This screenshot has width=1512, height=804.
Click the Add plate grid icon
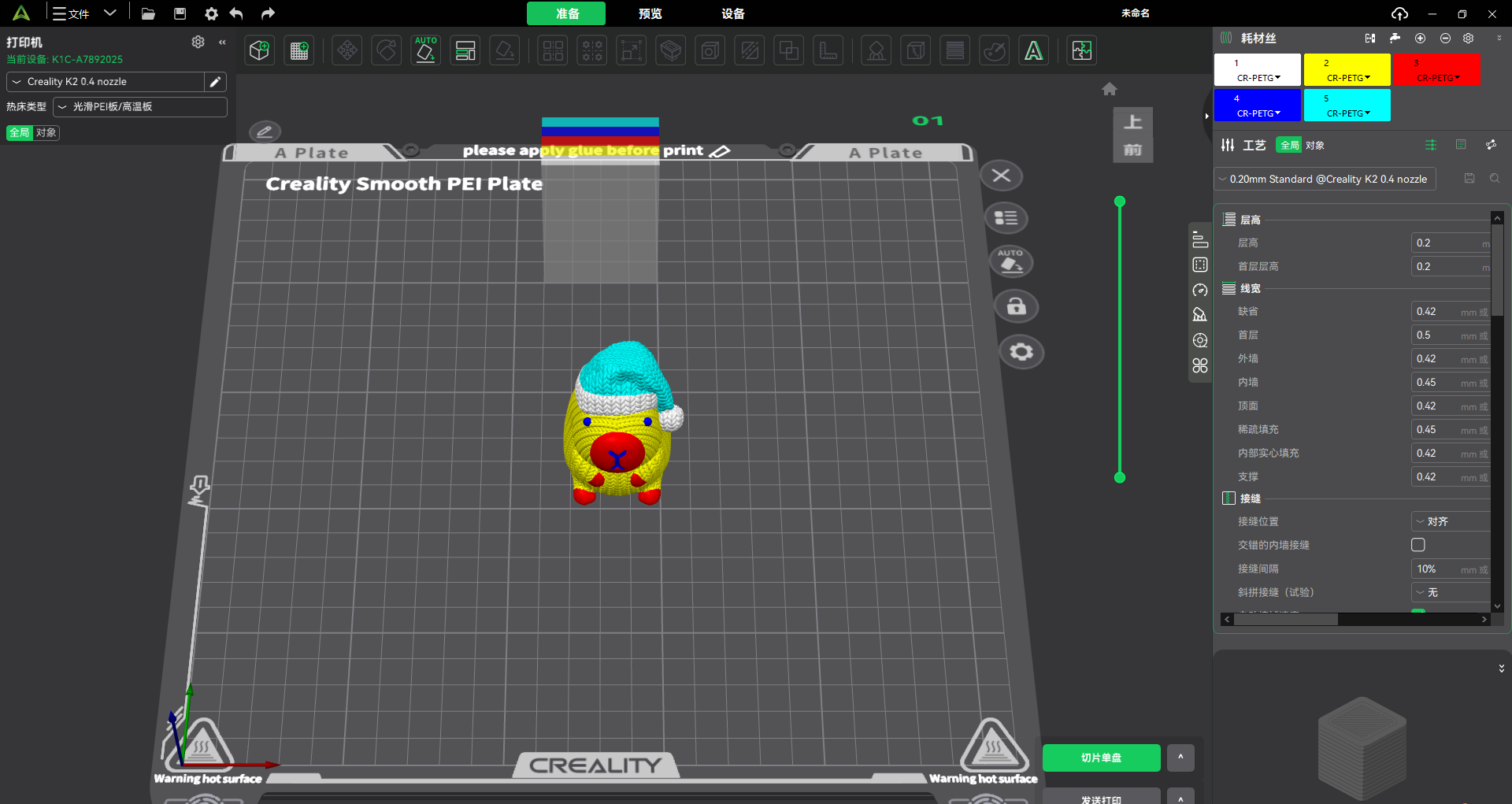[x=299, y=51]
